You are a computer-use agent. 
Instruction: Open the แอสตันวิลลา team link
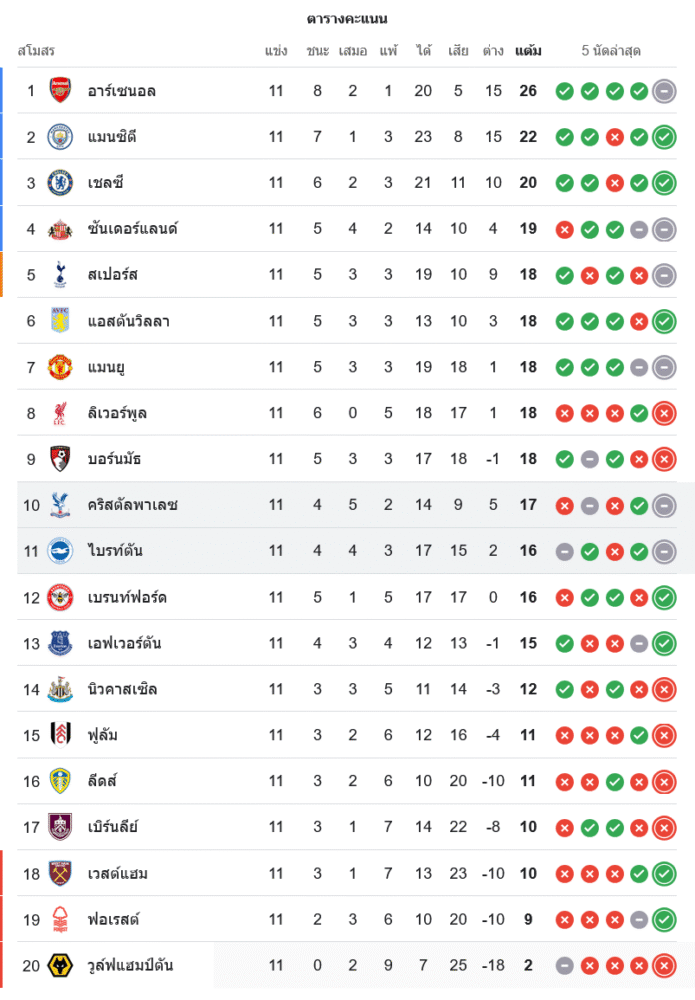pos(128,321)
